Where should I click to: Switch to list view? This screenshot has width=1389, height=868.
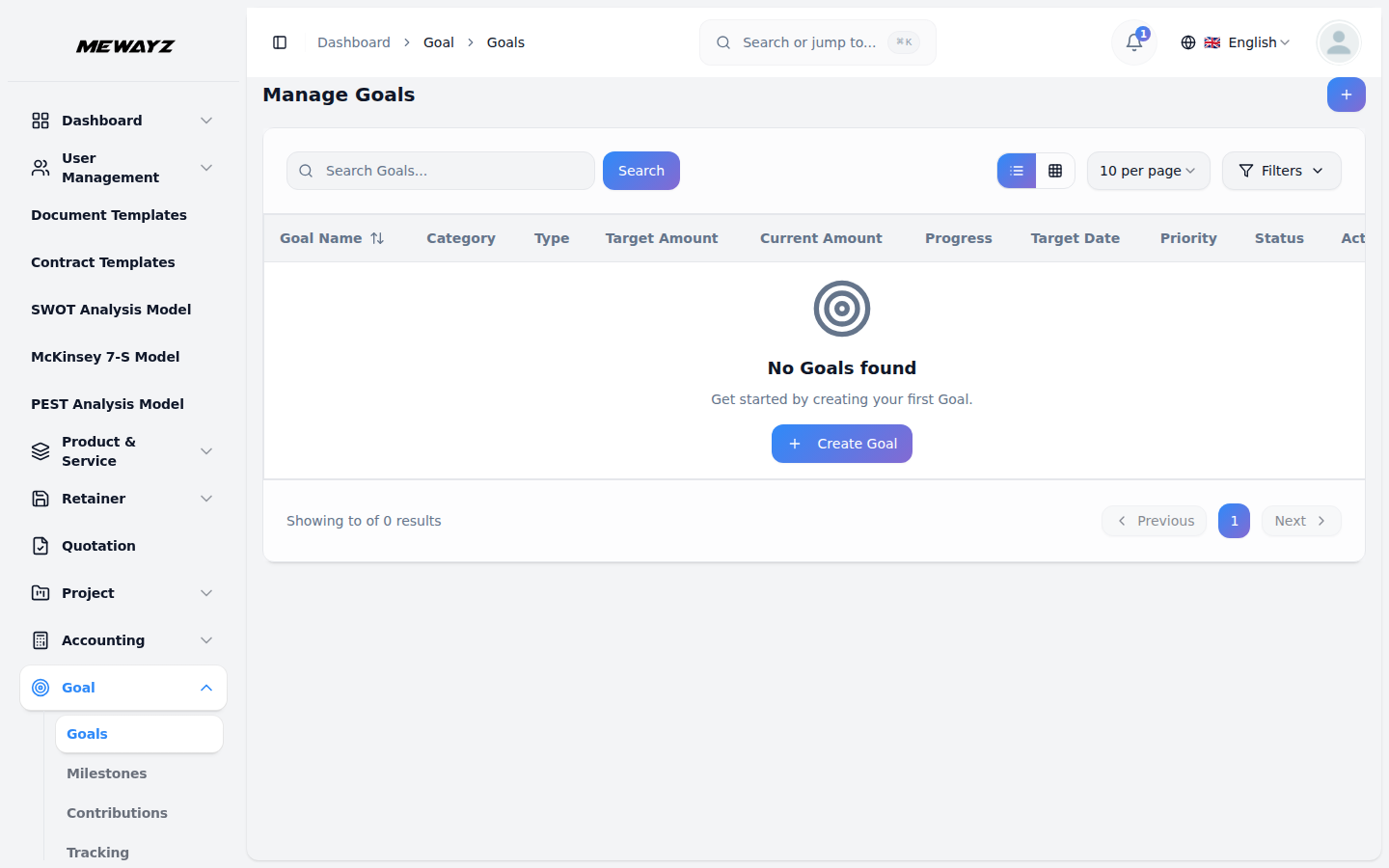pos(1017,171)
